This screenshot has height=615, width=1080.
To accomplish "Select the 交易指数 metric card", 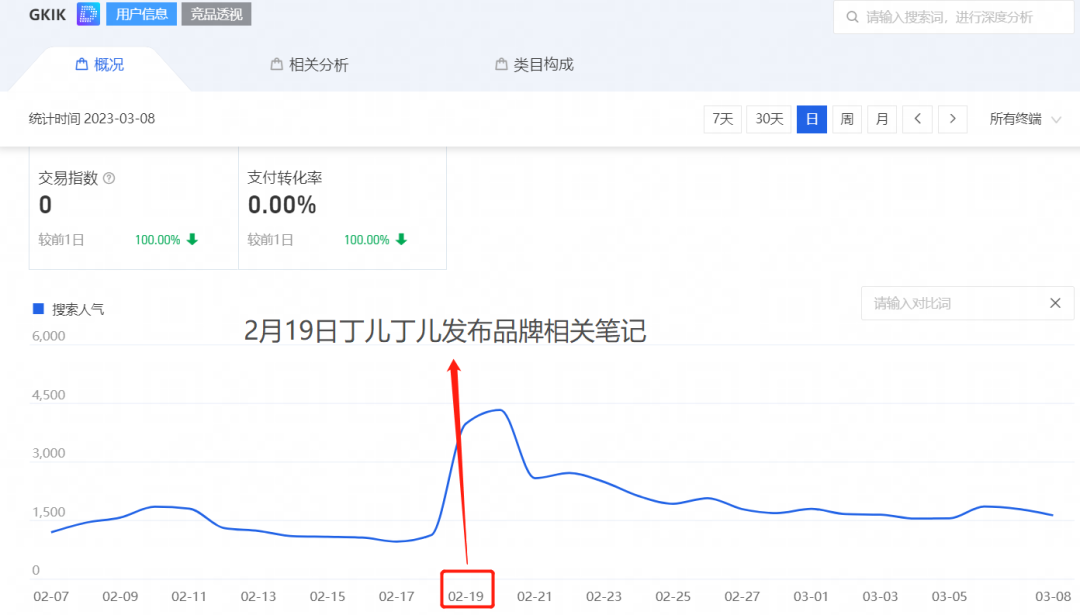I will (134, 208).
